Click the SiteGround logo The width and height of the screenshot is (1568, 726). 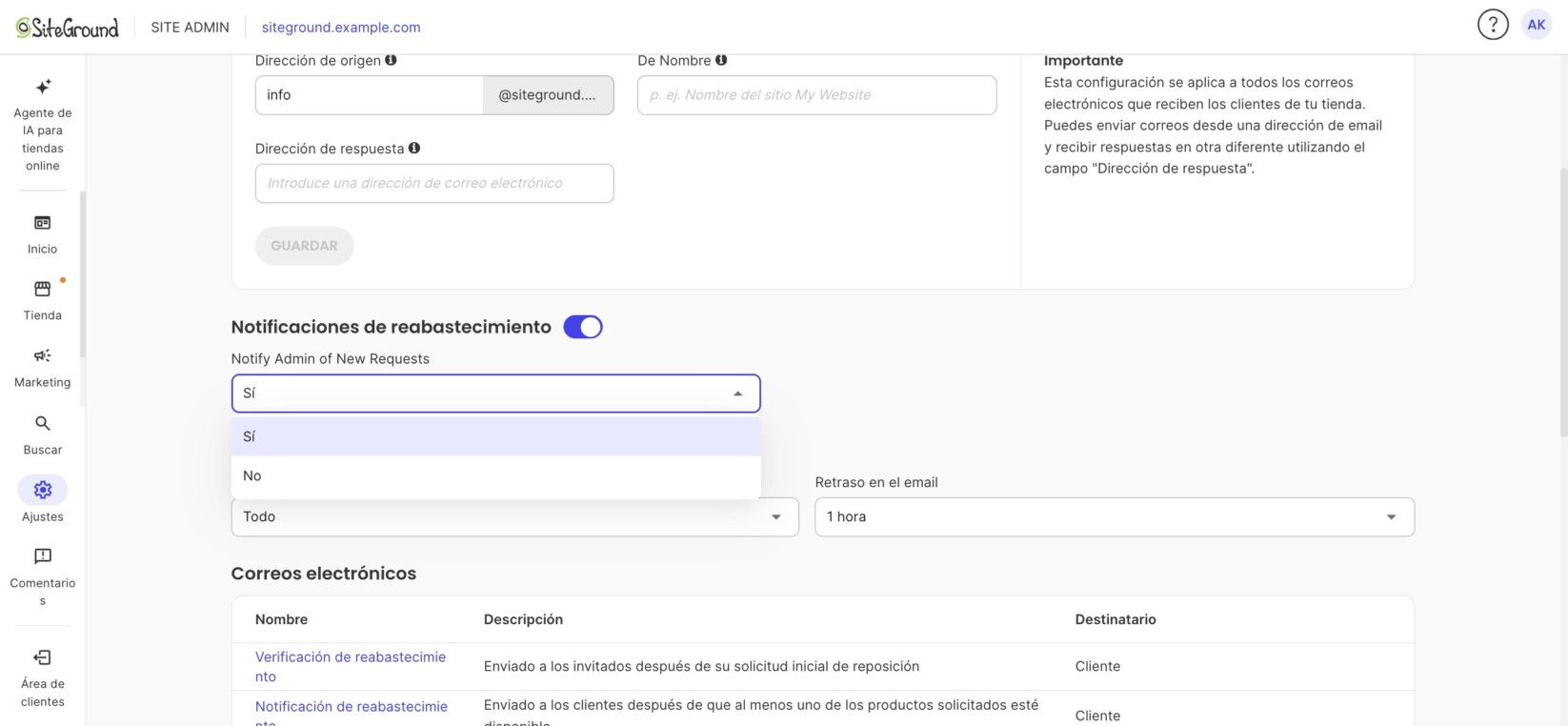(x=68, y=28)
